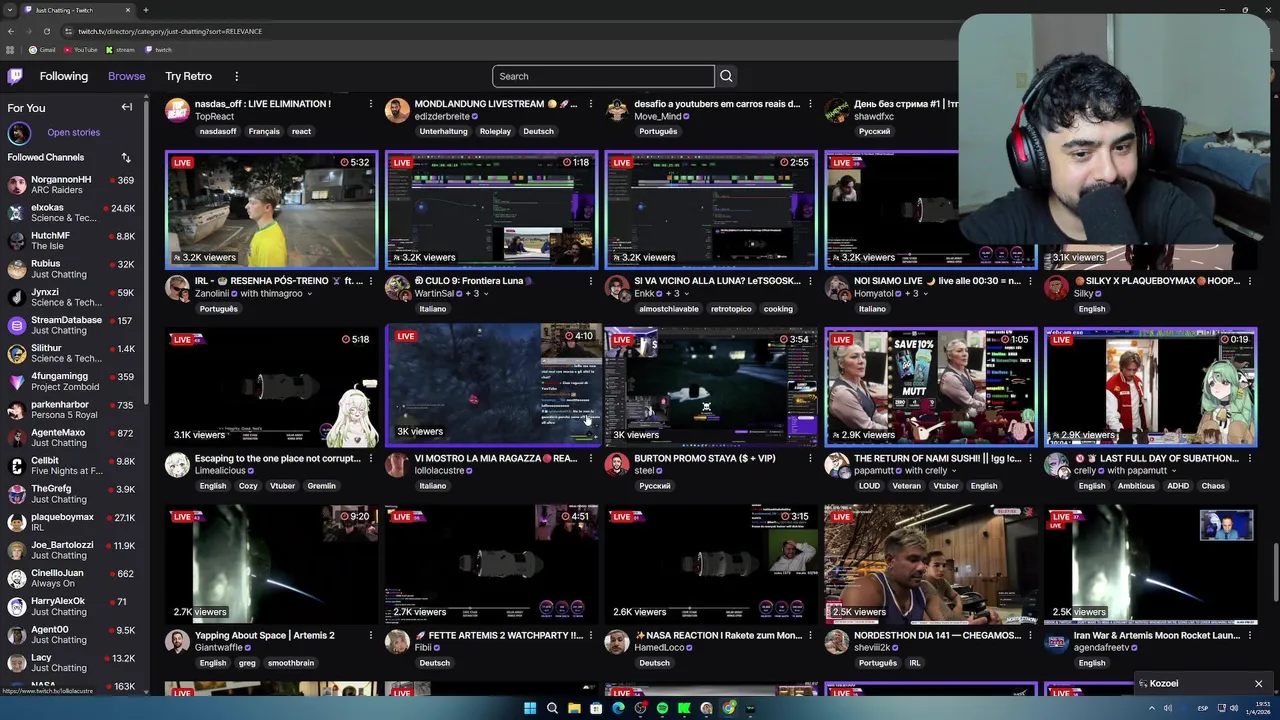Open options for nasdas_off stream card
1280x720 pixels.
(x=370, y=104)
